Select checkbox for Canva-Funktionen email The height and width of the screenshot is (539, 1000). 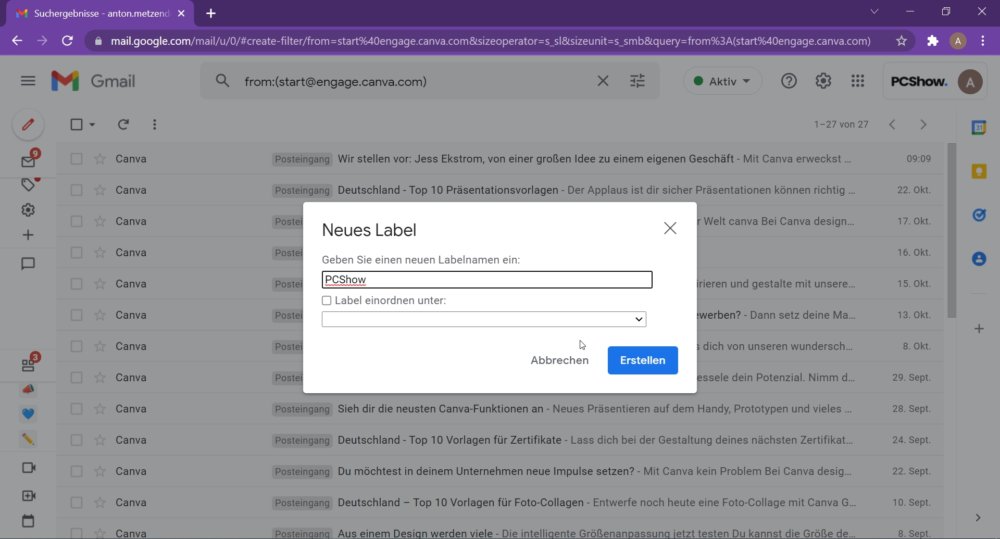77,409
